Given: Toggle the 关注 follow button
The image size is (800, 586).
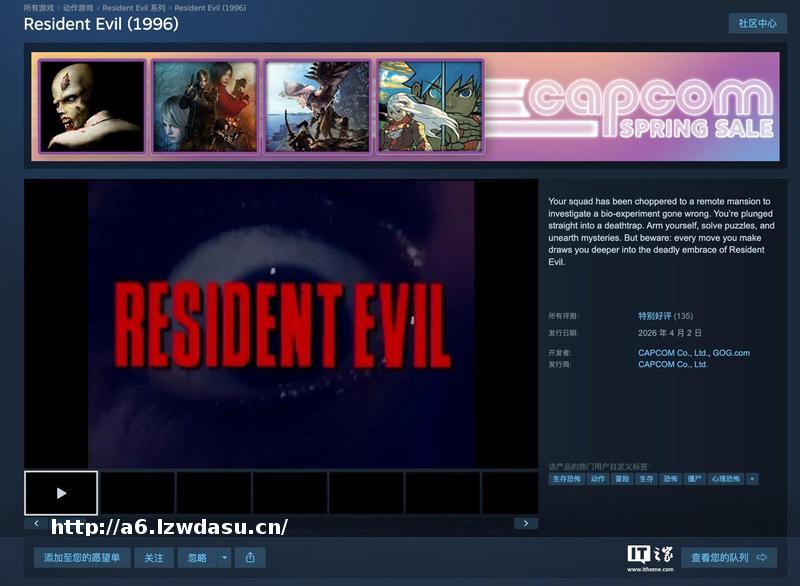Looking at the screenshot, I should tap(153, 557).
